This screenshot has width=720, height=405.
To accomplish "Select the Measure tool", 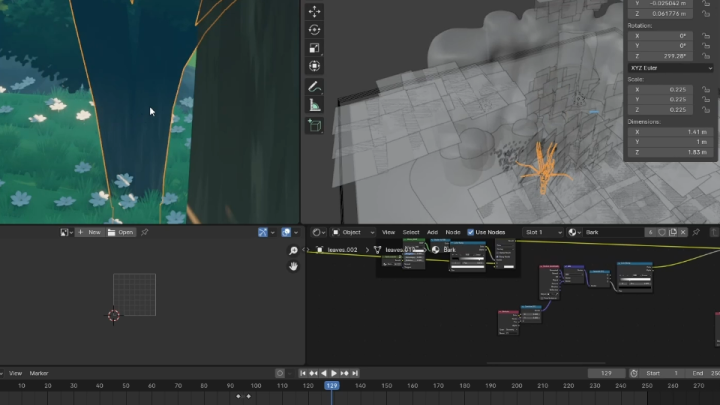I will [314, 105].
